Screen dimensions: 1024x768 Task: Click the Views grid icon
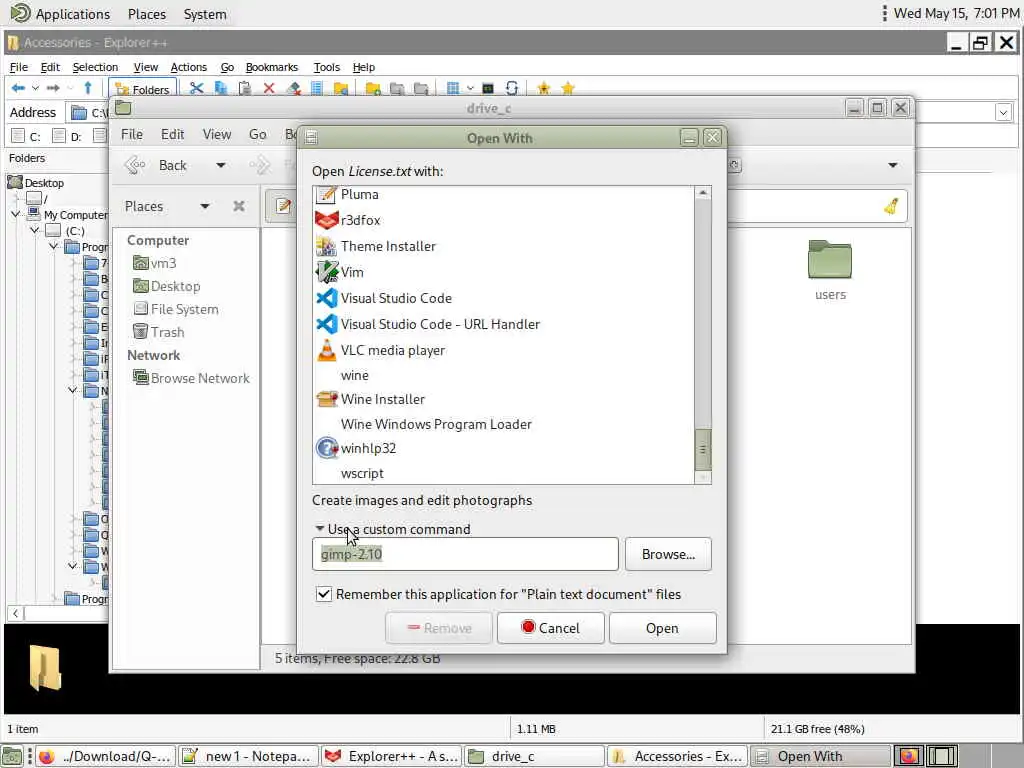click(453, 88)
